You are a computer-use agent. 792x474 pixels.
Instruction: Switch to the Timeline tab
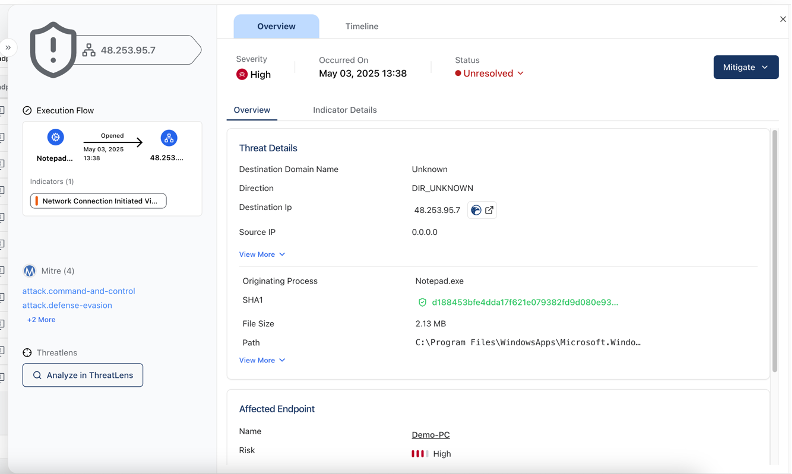click(362, 26)
